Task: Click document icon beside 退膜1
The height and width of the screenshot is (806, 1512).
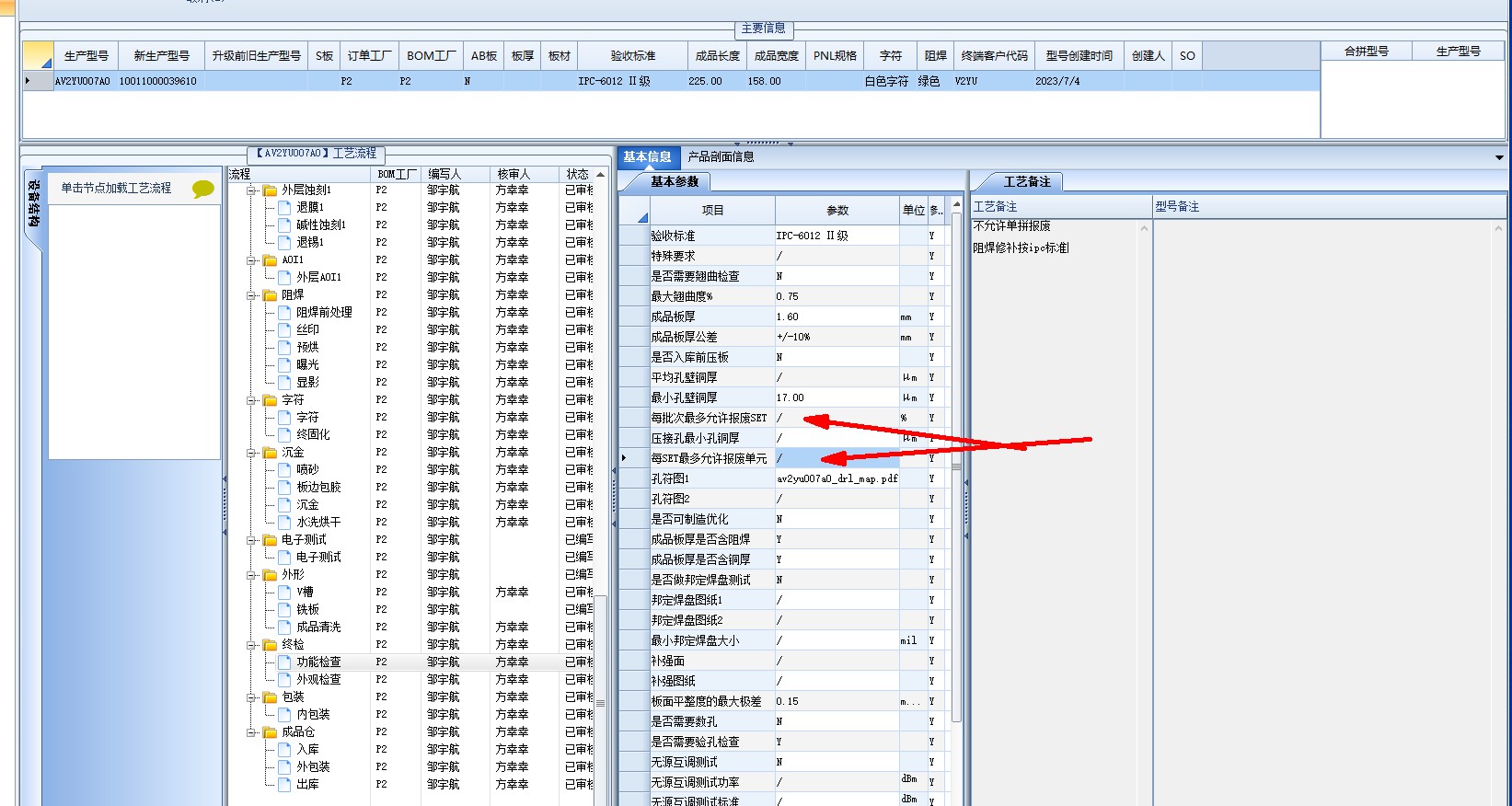Action: [284, 208]
